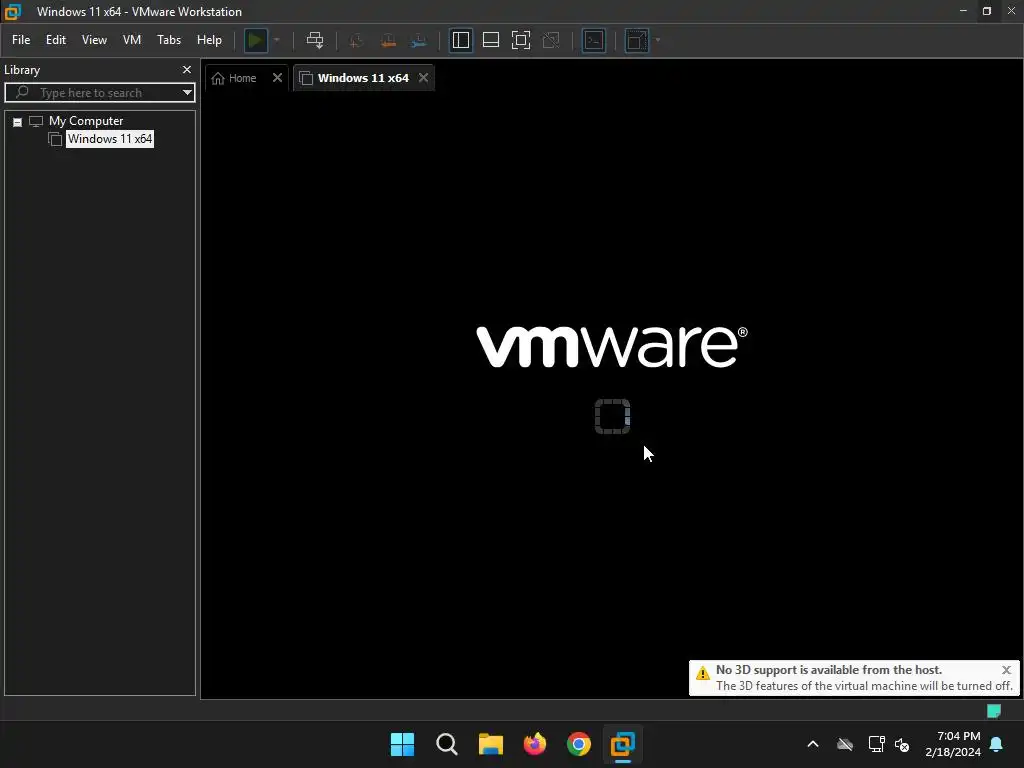Open the notifications bell
This screenshot has width=1024, height=768.
point(997,744)
